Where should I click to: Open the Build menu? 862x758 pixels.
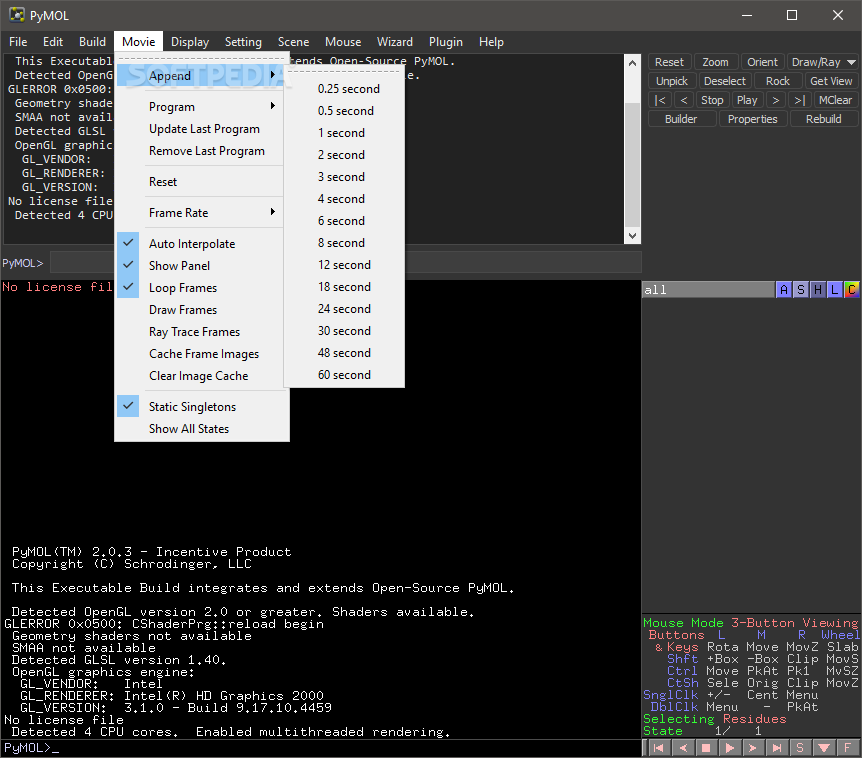coord(92,42)
